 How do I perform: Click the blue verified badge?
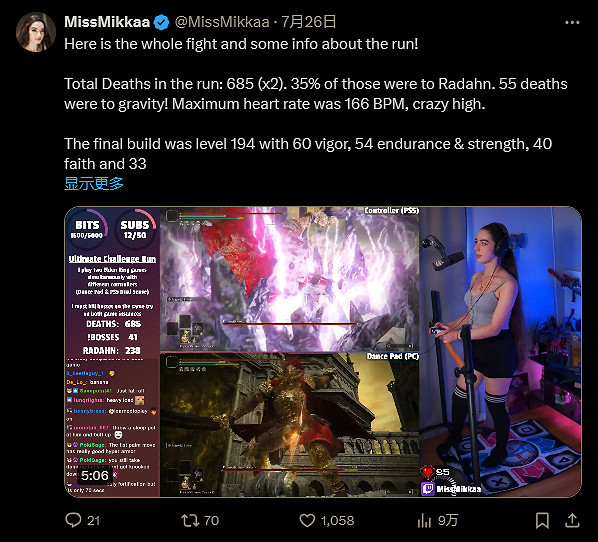[161, 22]
